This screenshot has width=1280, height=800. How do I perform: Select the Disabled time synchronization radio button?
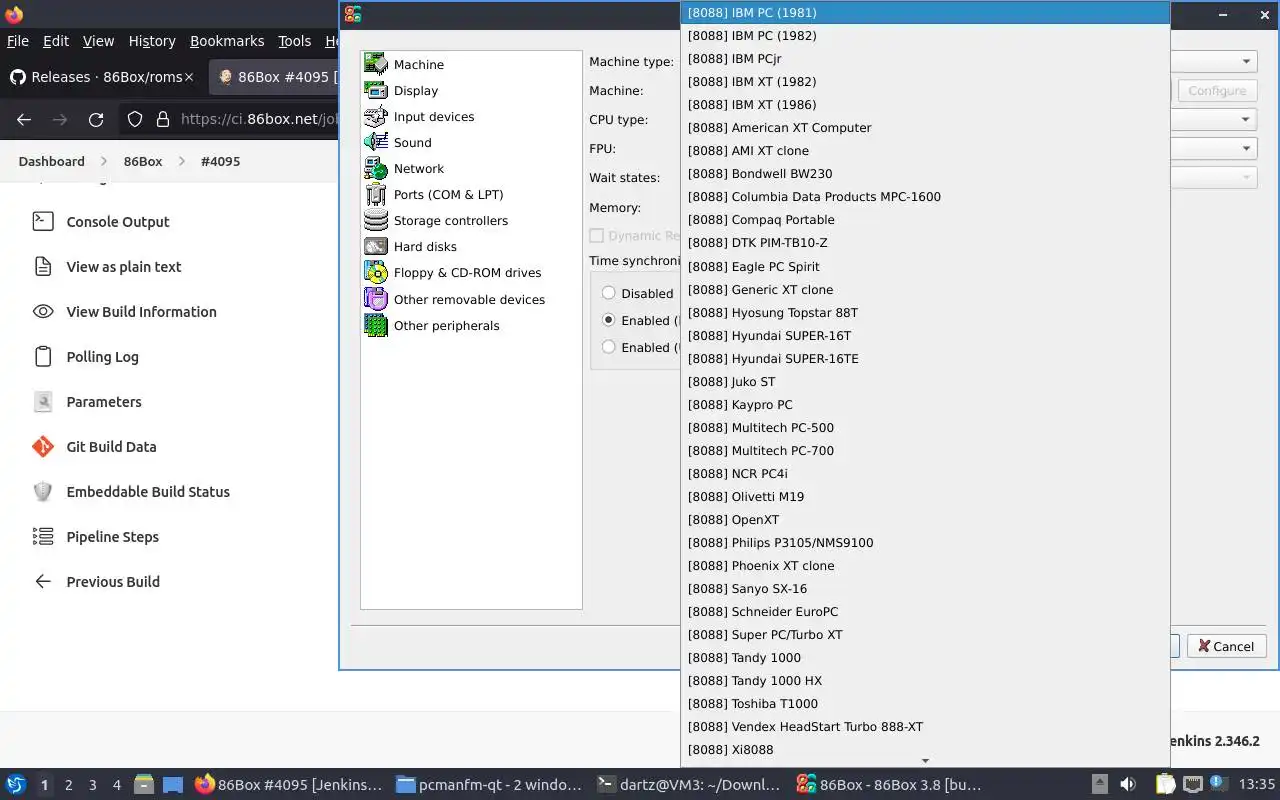[609, 293]
